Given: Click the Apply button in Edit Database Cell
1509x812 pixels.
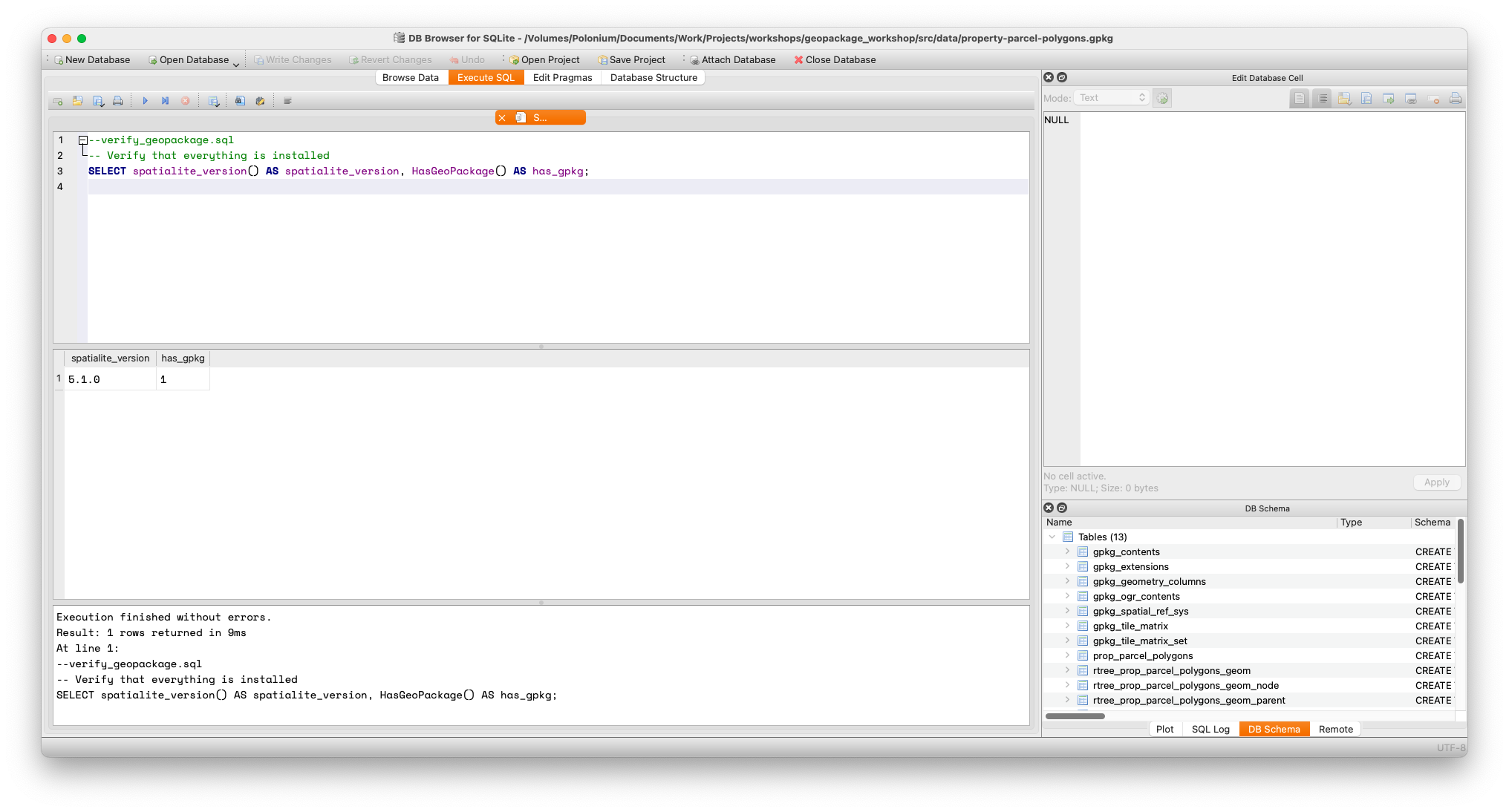Looking at the screenshot, I should pos(1436,482).
